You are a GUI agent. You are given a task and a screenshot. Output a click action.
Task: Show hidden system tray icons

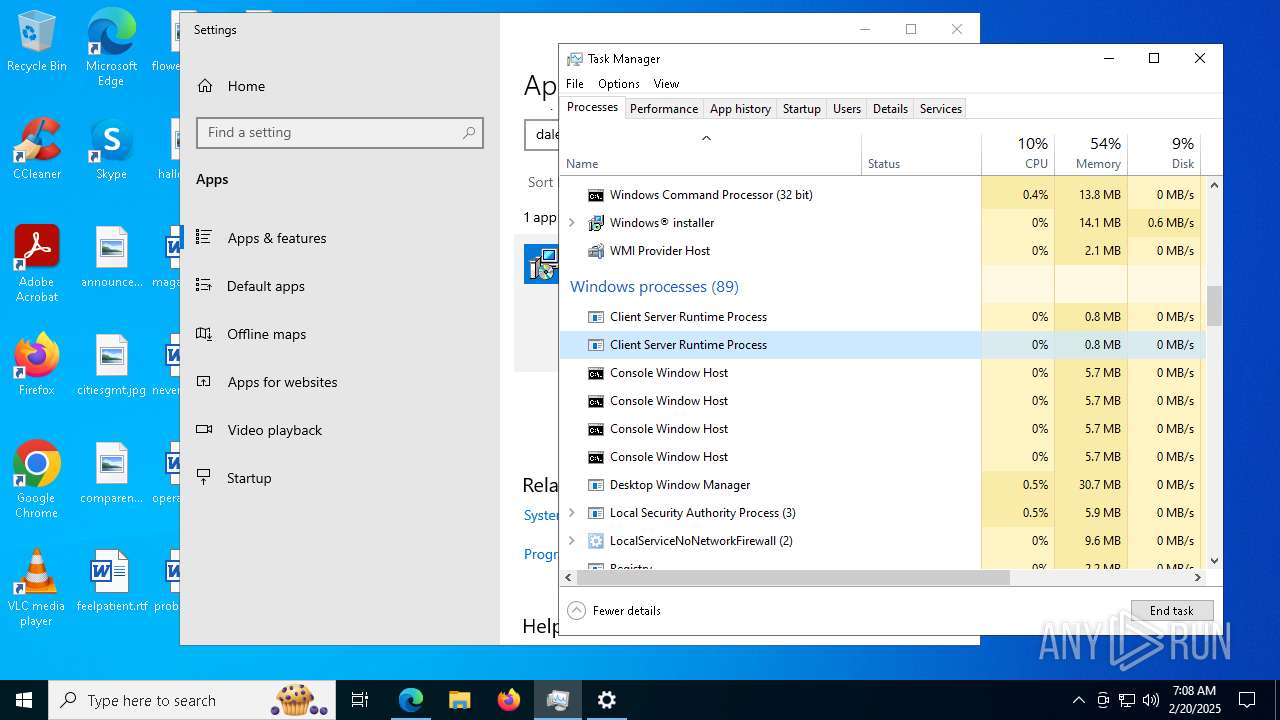coord(1078,700)
